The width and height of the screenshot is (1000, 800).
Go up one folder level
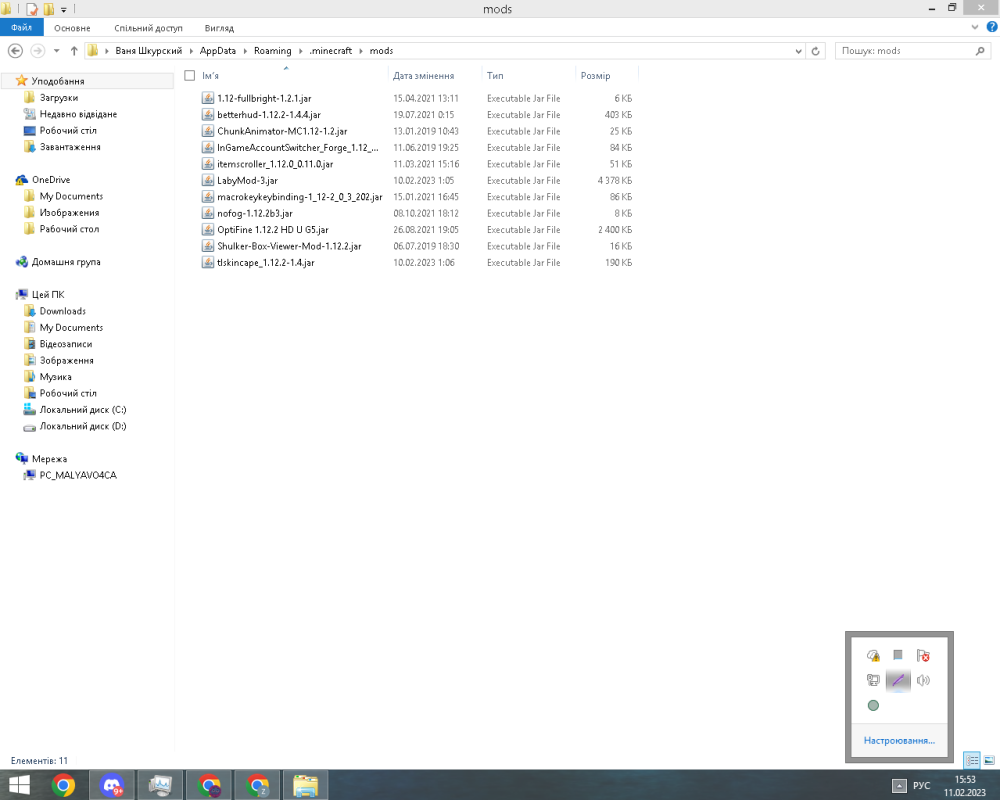(x=74, y=51)
